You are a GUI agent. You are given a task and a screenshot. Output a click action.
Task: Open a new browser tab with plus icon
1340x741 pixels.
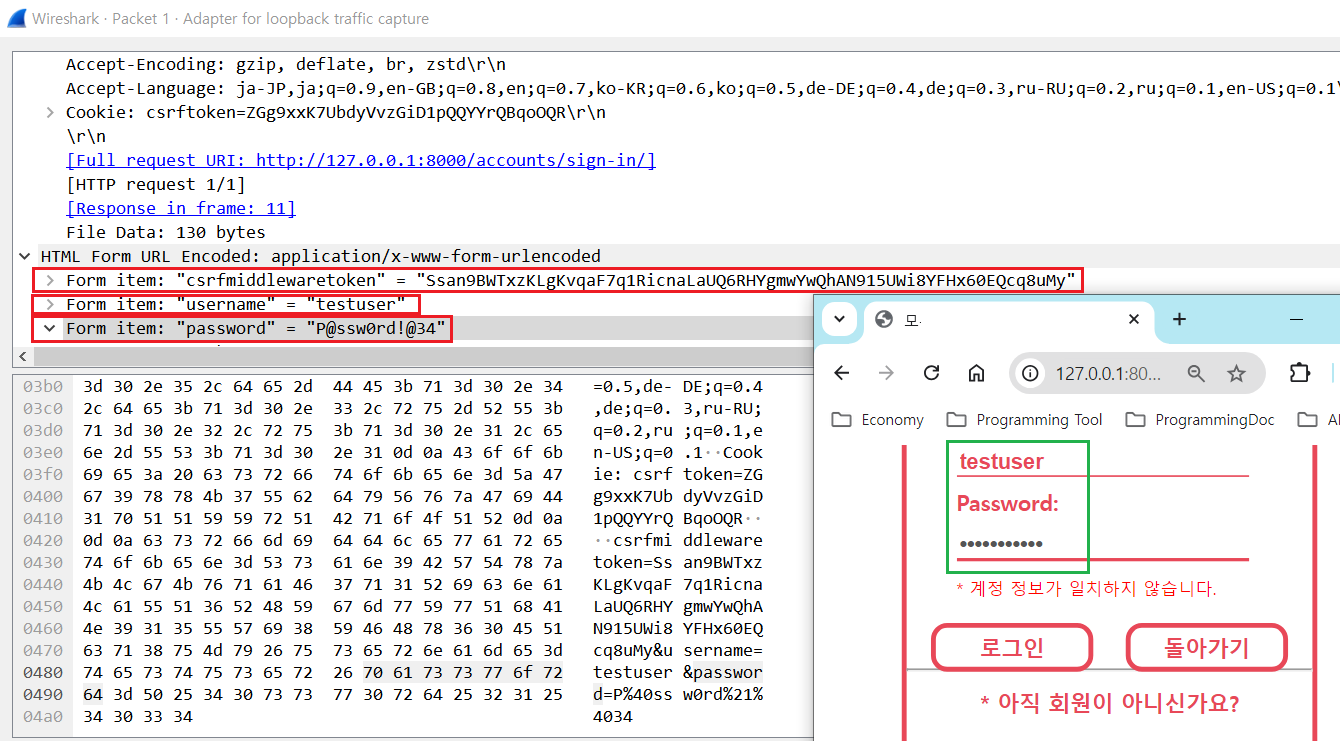[1179, 319]
